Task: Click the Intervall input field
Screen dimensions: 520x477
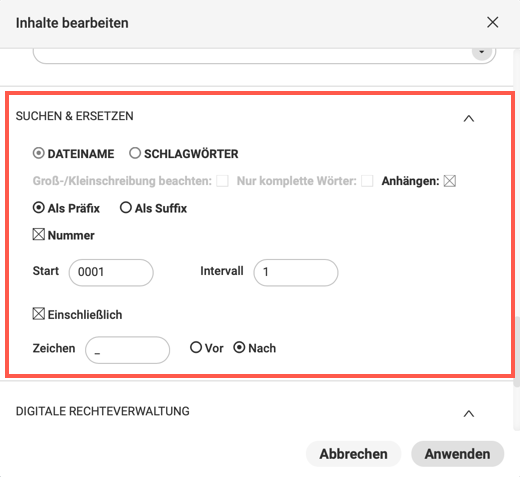Action: [x=296, y=272]
